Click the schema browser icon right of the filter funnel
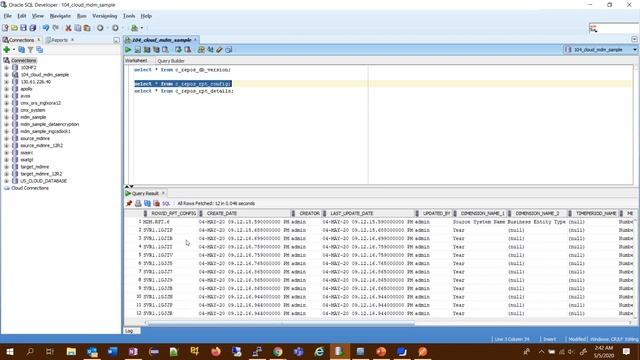The width and height of the screenshot is (640, 360). tap(40, 49)
